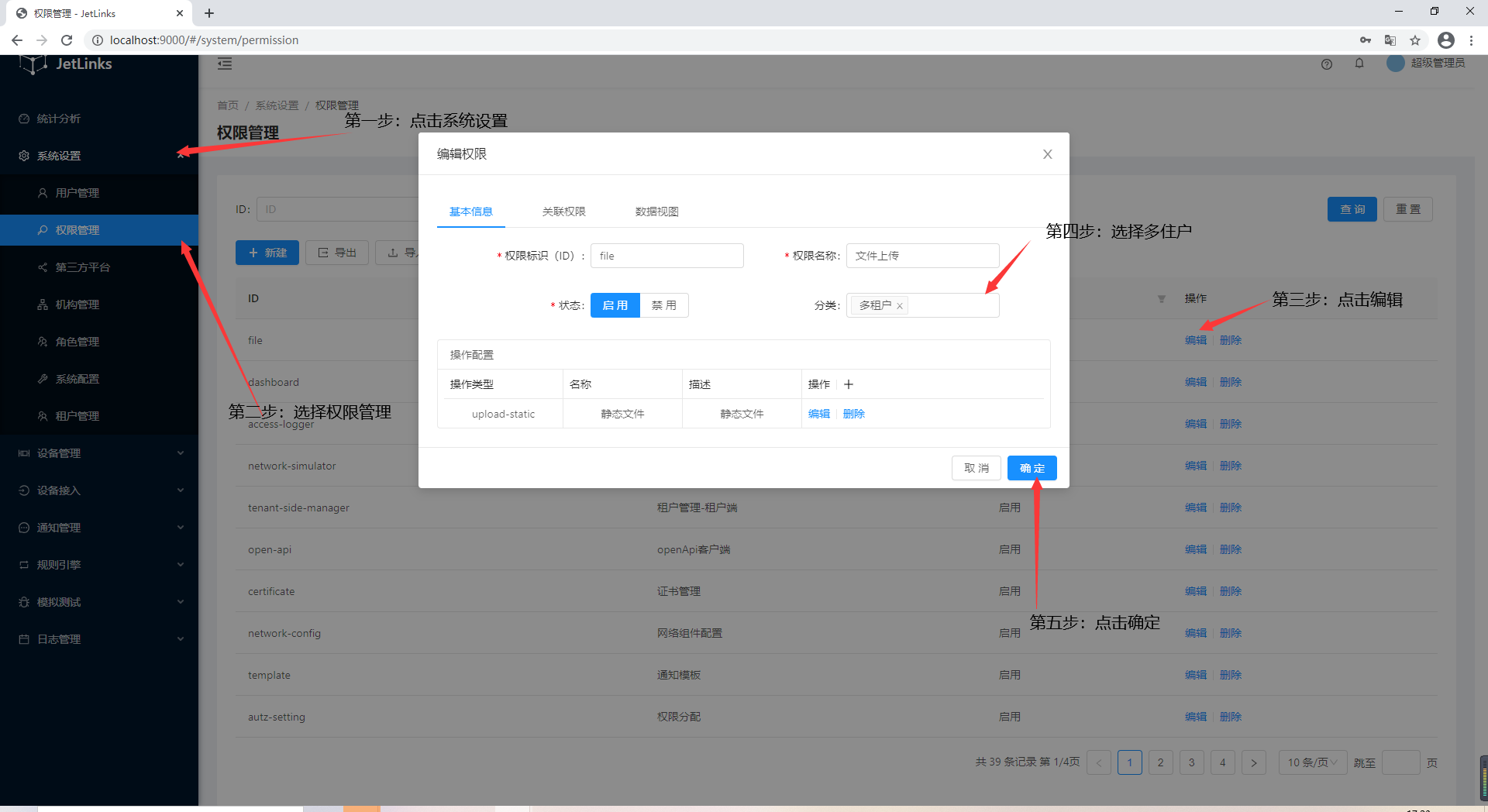Click the 确定 confirm button
1488x812 pixels.
pyautogui.click(x=1032, y=468)
